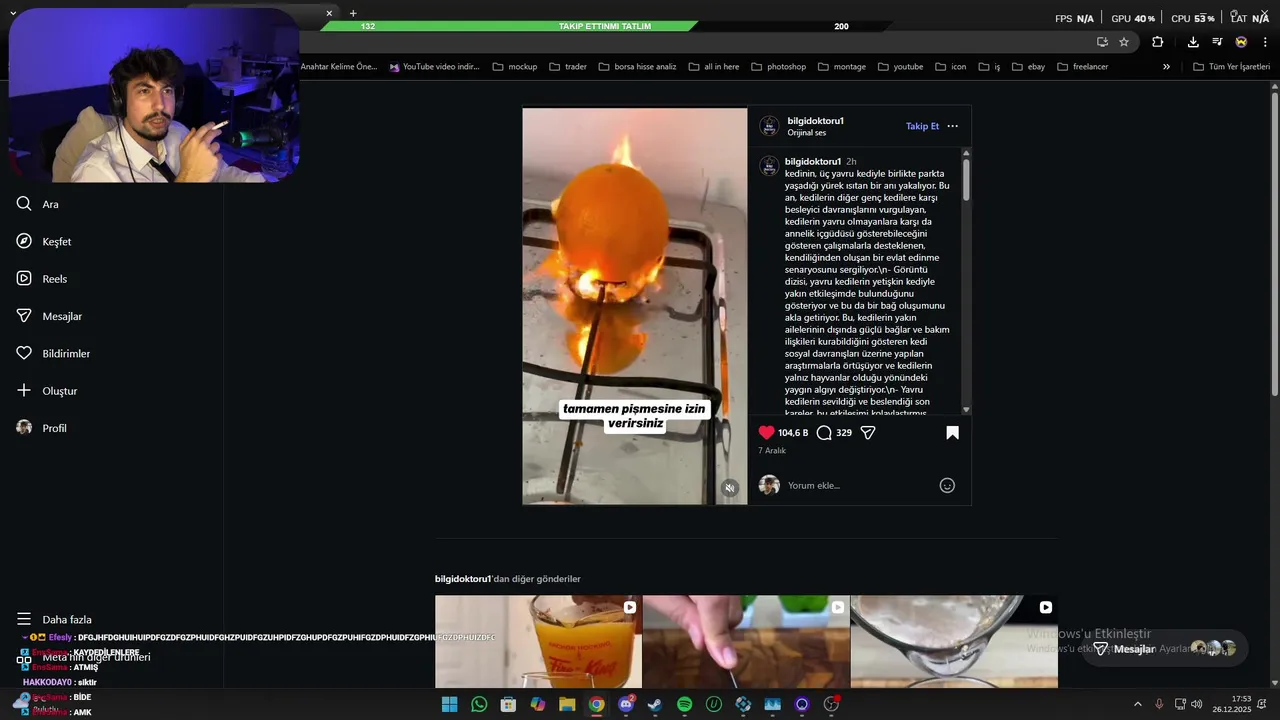Open Reels from the sidebar
This screenshot has width=1280, height=720.
[x=41, y=279]
